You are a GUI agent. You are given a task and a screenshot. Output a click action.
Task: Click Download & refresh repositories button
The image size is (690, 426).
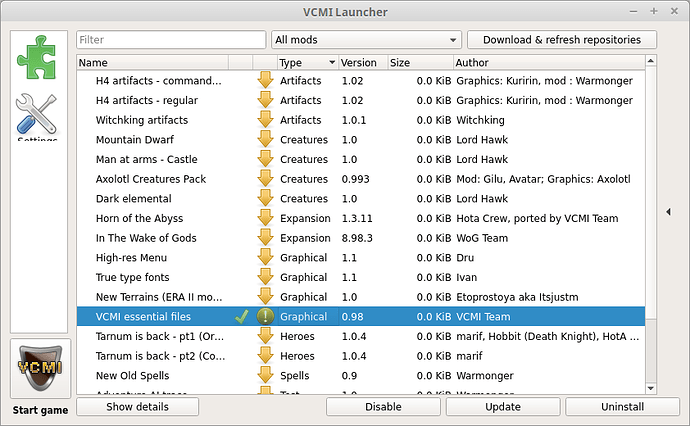[562, 40]
